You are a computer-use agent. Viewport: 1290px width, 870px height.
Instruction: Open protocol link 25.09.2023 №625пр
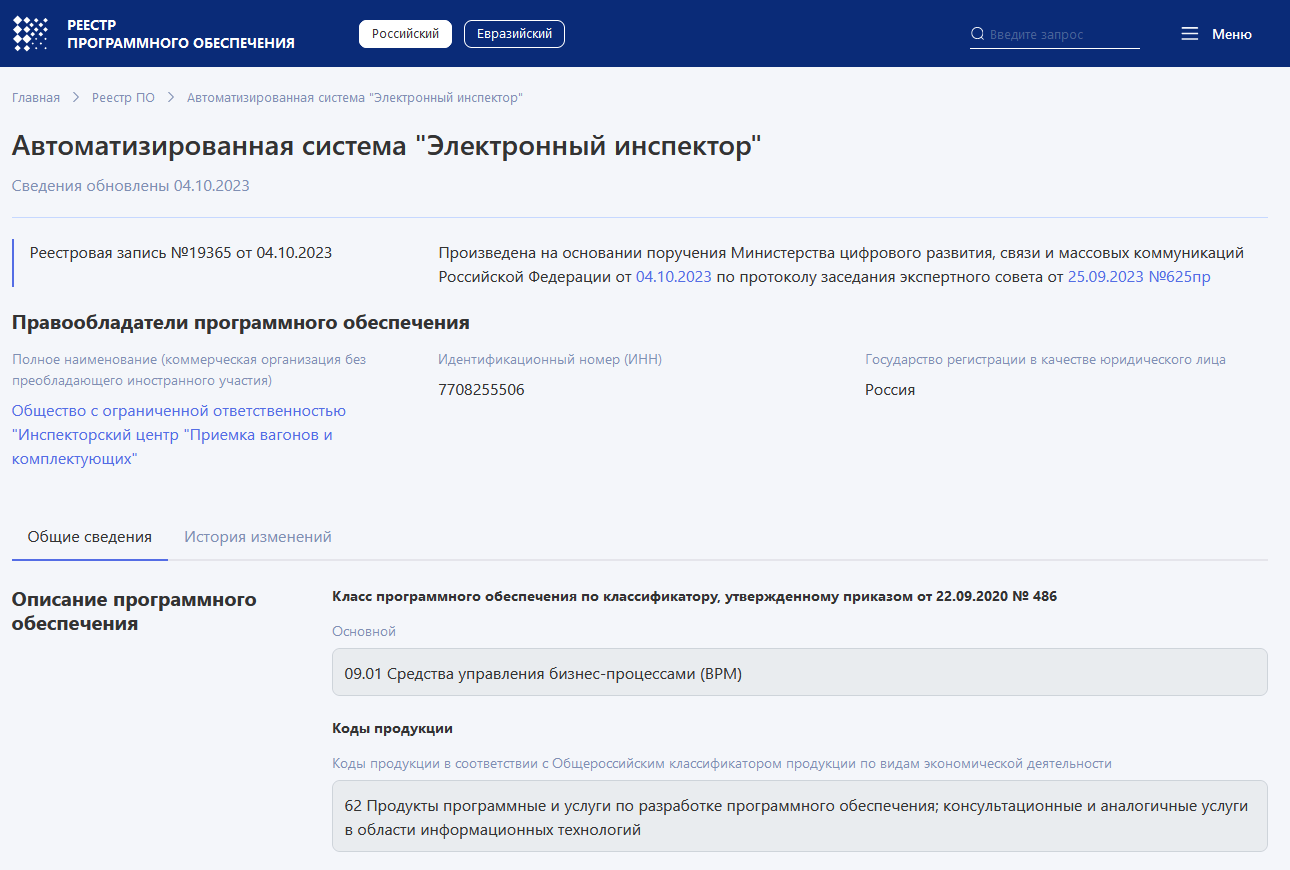[1139, 277]
